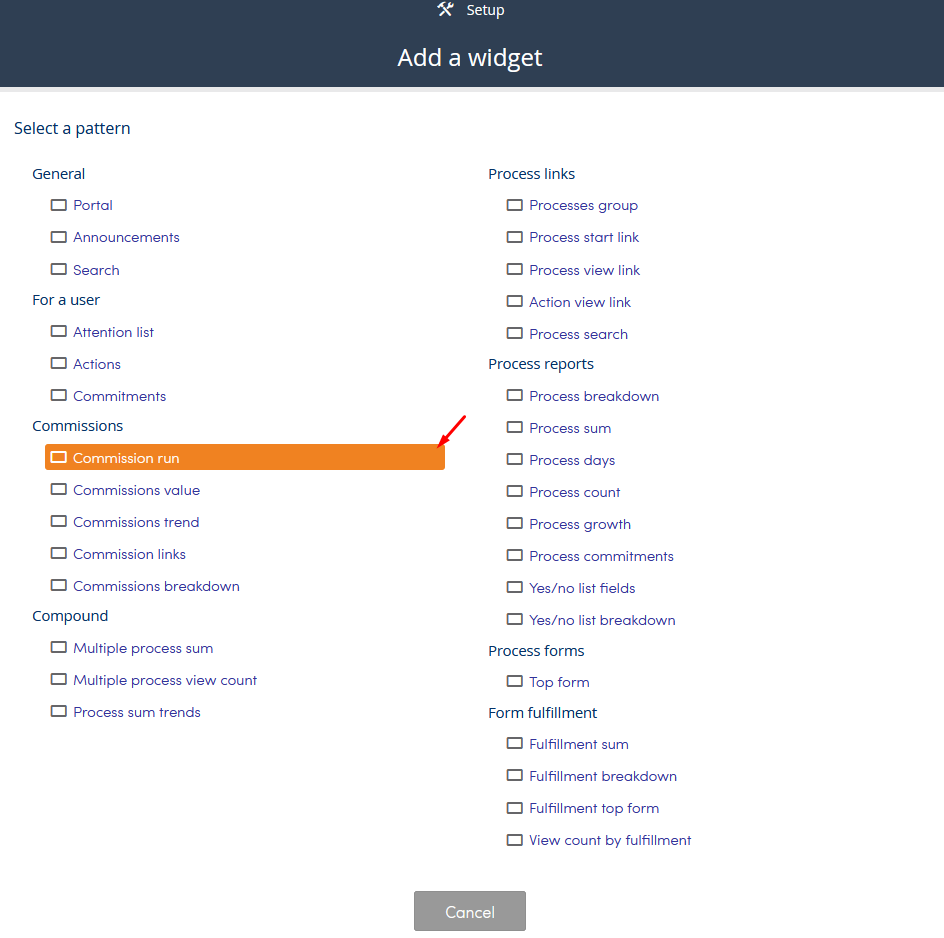Viewport: 944px width, 938px height.
Task: Select the highlighted Commission run row
Action: point(245,458)
